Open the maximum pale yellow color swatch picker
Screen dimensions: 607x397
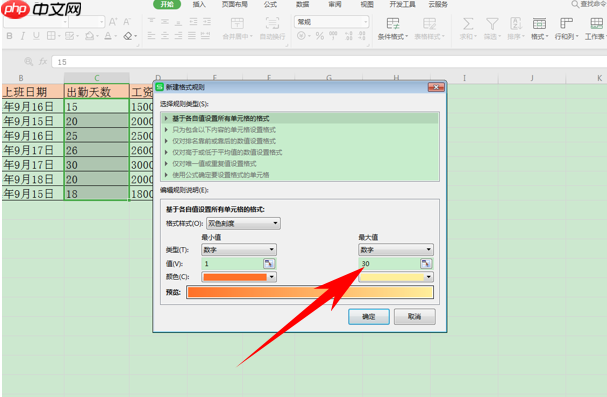point(396,277)
